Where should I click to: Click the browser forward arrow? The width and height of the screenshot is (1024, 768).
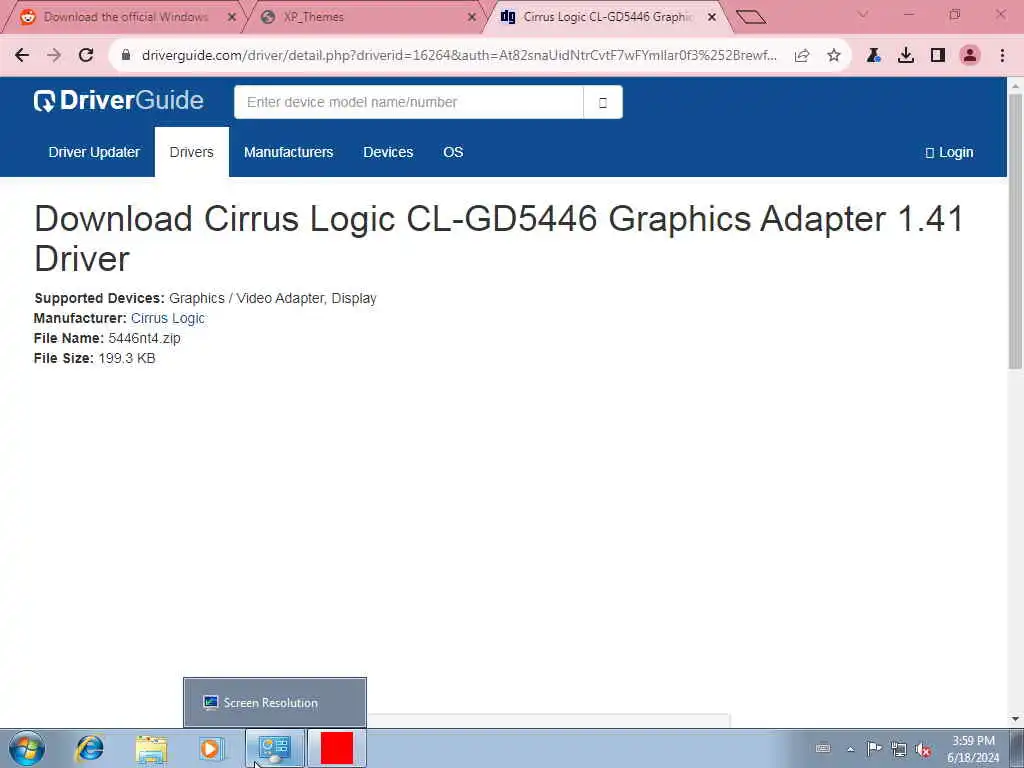54,56
